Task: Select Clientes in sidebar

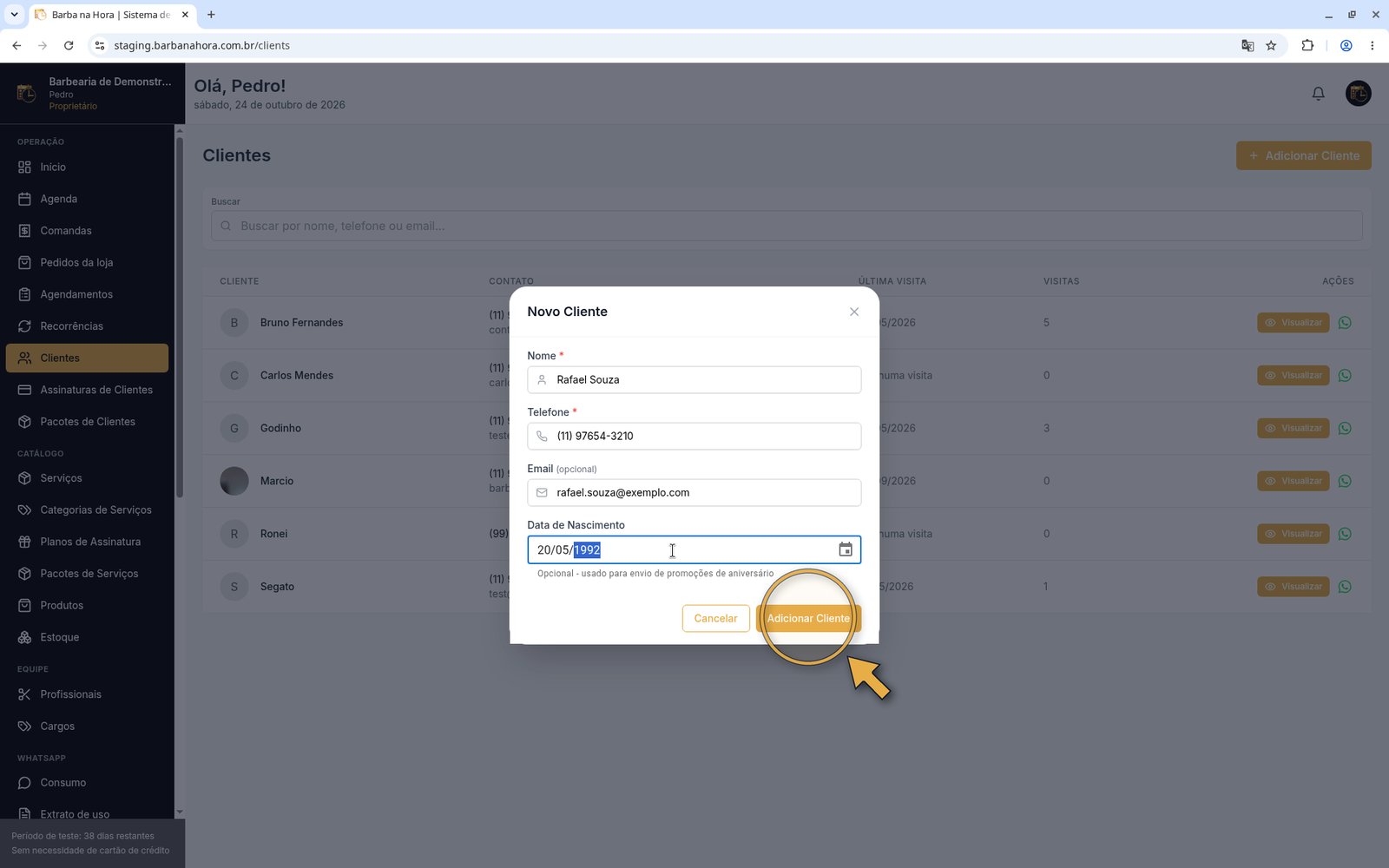Action: point(87,358)
